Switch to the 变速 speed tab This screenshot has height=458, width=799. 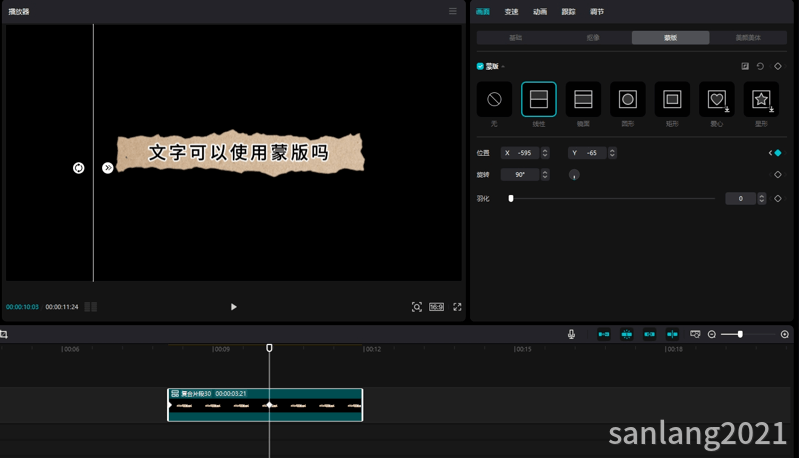(x=511, y=12)
